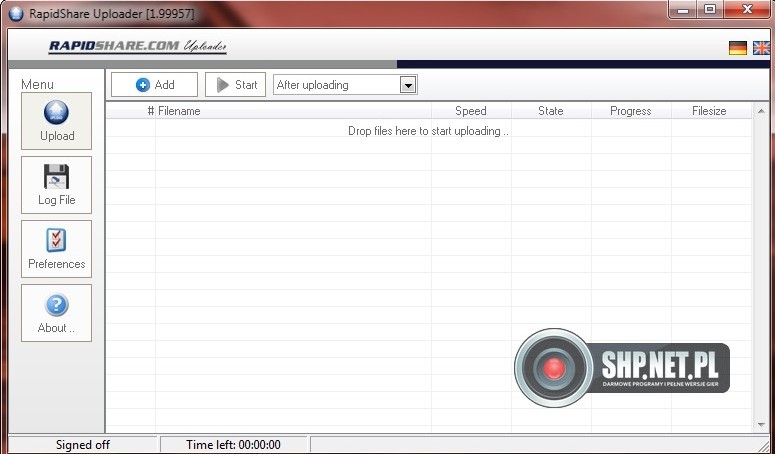This screenshot has height=454, width=775.
Task: Open the About section
Action: 56,313
